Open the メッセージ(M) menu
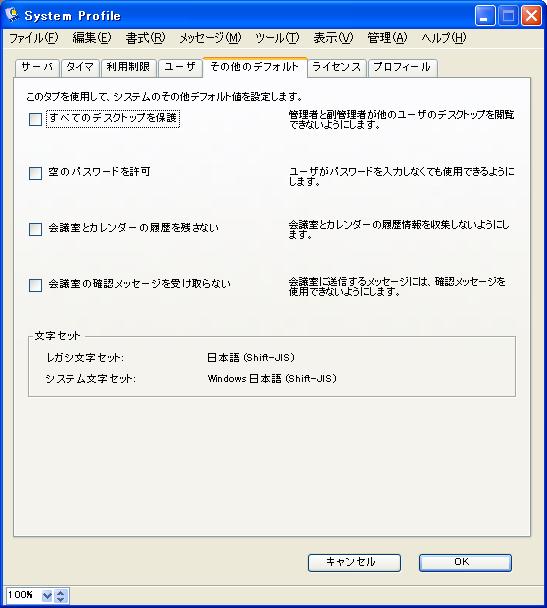The image size is (547, 608). [x=210, y=38]
